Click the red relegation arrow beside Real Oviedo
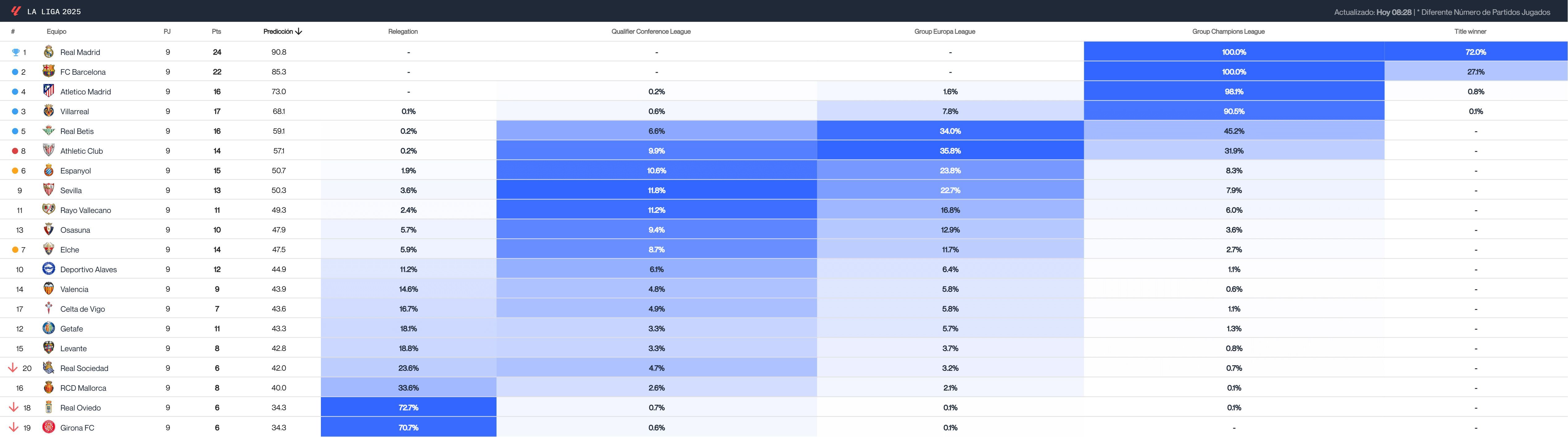The width and height of the screenshot is (1568, 437). [13, 407]
